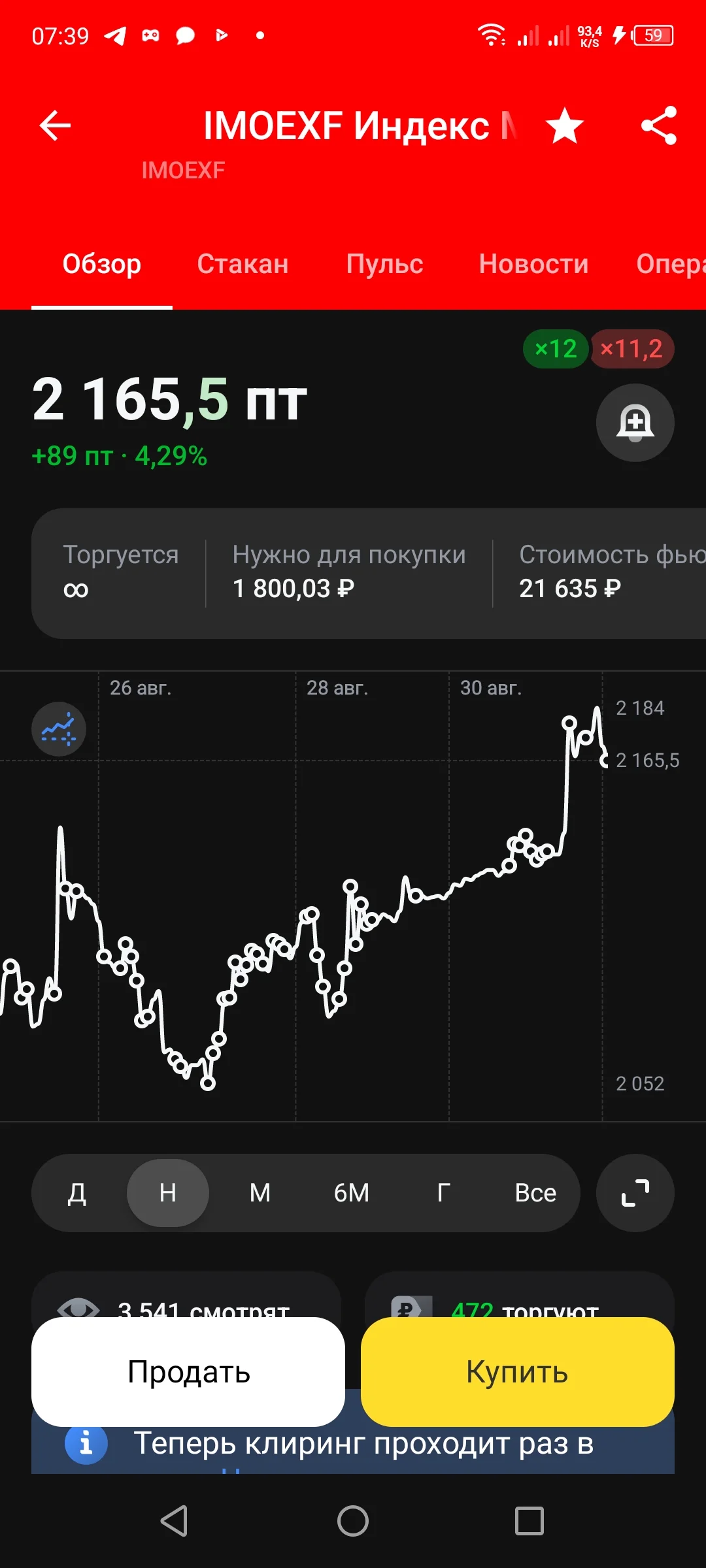Select Д day chart period
The height and width of the screenshot is (1568, 706).
pyautogui.click(x=77, y=1193)
